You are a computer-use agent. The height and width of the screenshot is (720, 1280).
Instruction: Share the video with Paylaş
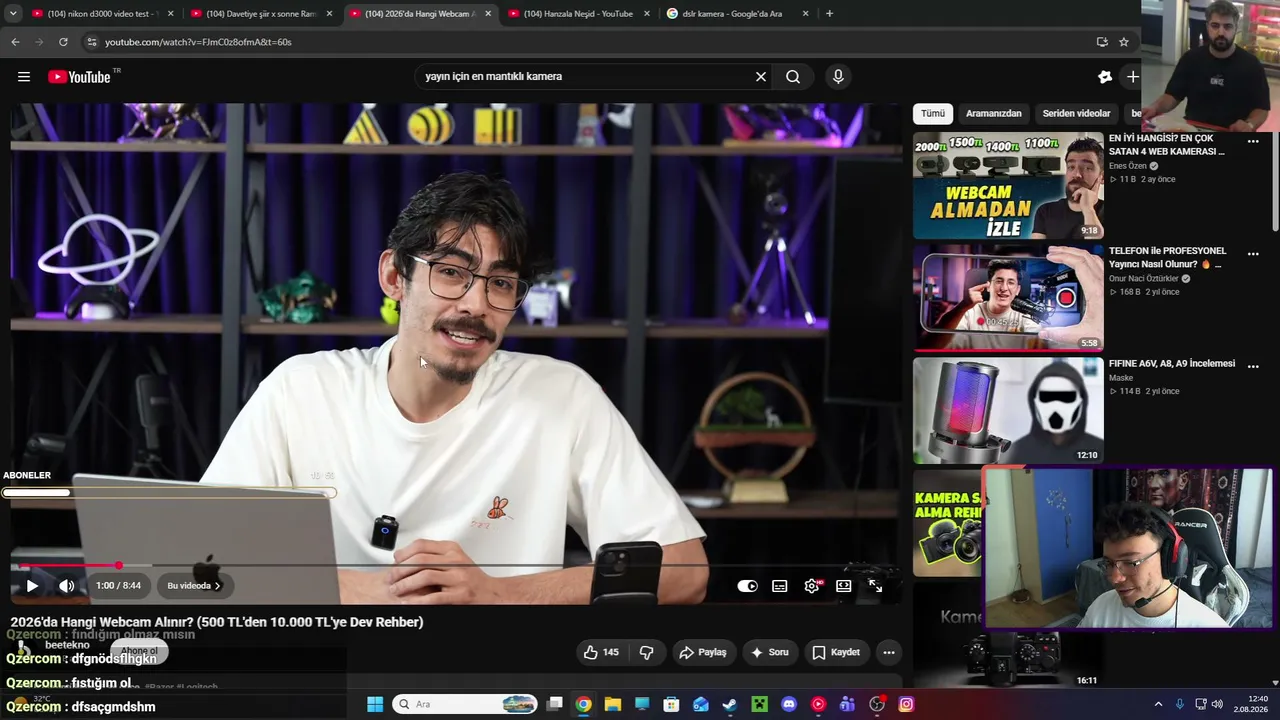(x=703, y=652)
